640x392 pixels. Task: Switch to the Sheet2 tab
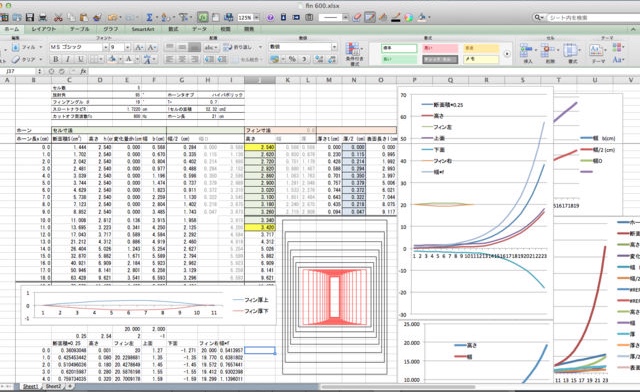53,386
